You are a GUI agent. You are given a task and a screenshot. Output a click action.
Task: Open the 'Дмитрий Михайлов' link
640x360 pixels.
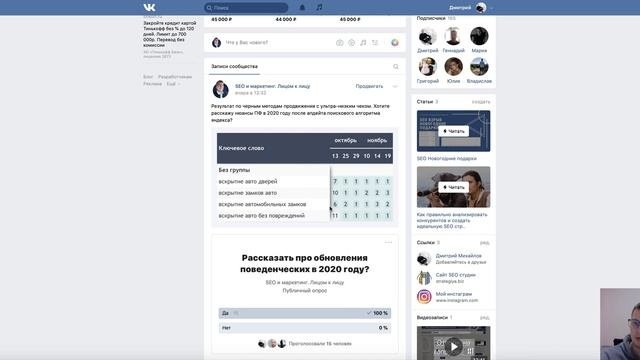tap(459, 256)
